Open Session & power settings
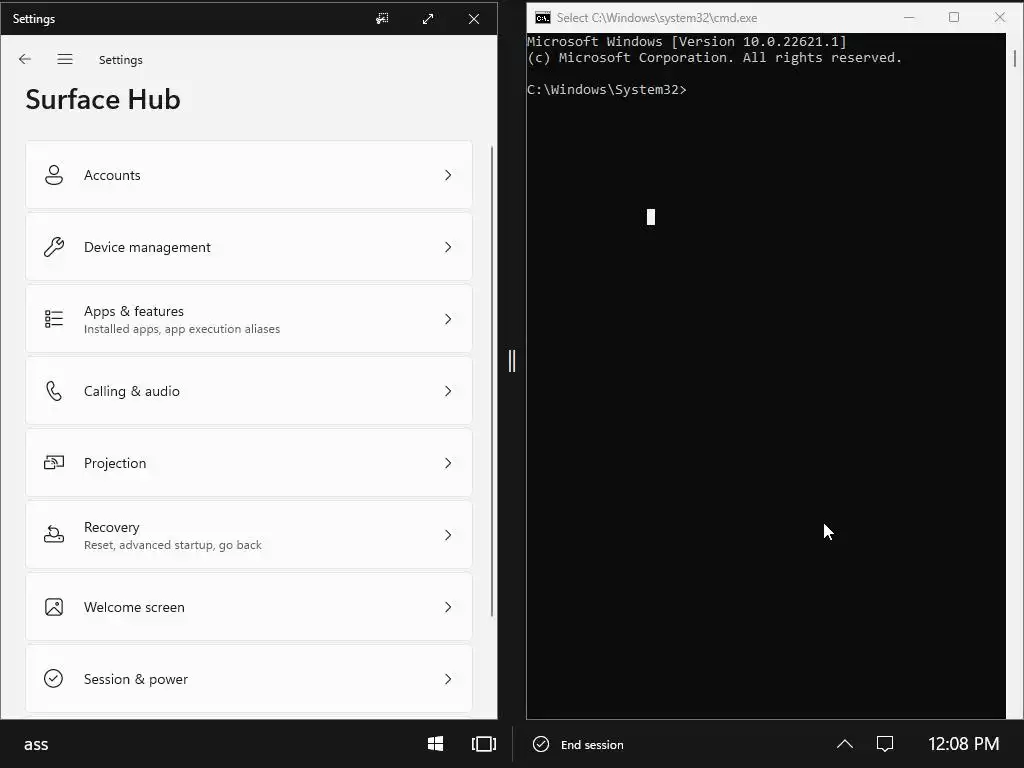The height and width of the screenshot is (768, 1024). click(x=249, y=679)
